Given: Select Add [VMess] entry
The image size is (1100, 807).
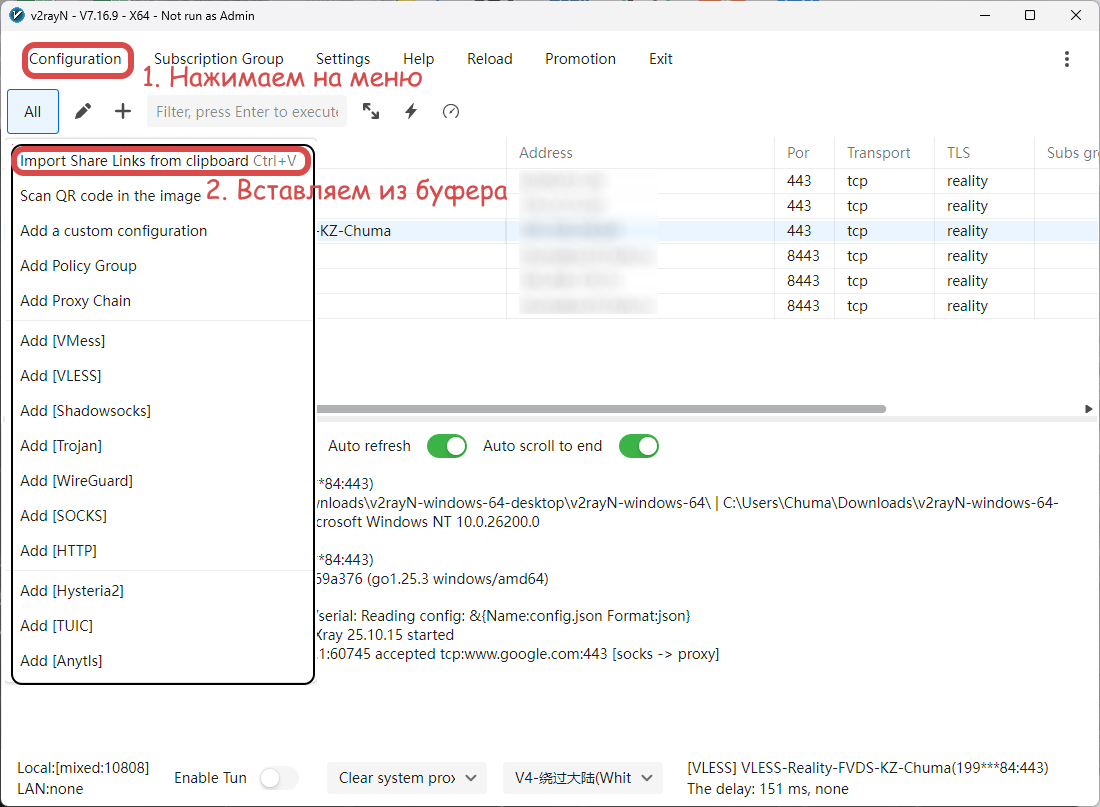Looking at the screenshot, I should (x=162, y=341).
